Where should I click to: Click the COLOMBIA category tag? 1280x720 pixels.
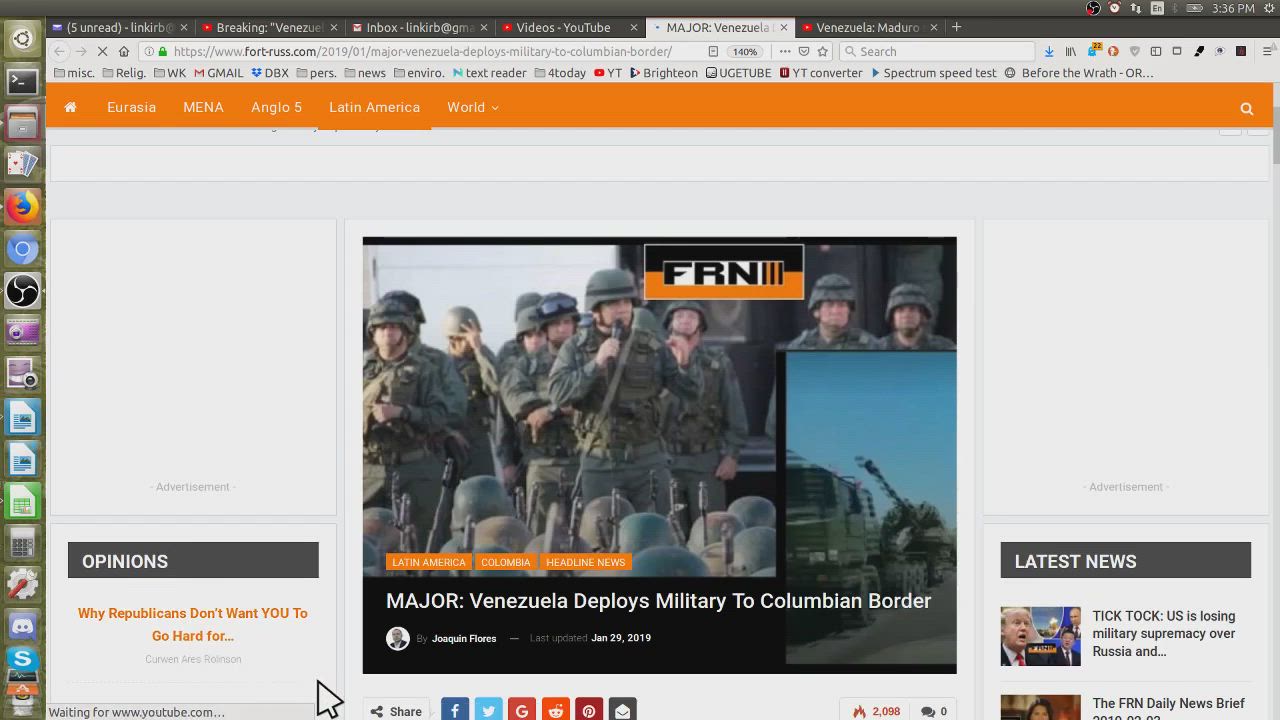pos(505,562)
